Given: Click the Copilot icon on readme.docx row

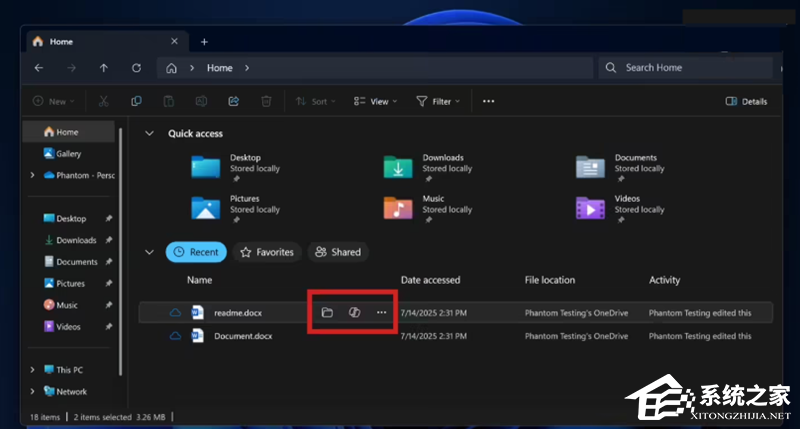Looking at the screenshot, I should point(354,313).
